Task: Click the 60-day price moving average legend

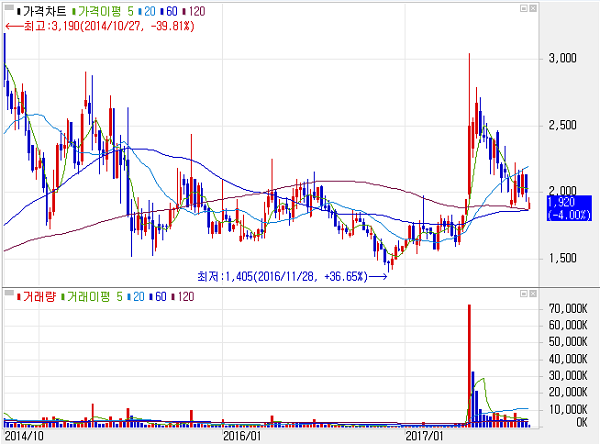Action: pos(169,11)
